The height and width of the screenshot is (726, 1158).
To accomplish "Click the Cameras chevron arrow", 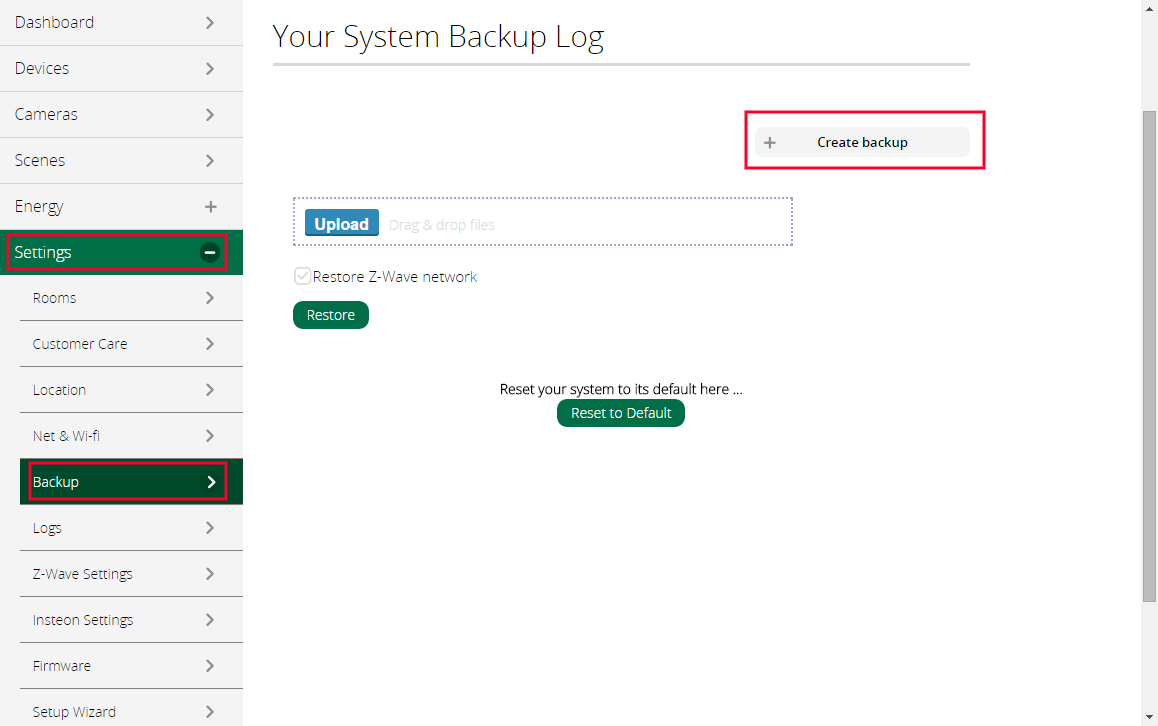I will pyautogui.click(x=210, y=114).
